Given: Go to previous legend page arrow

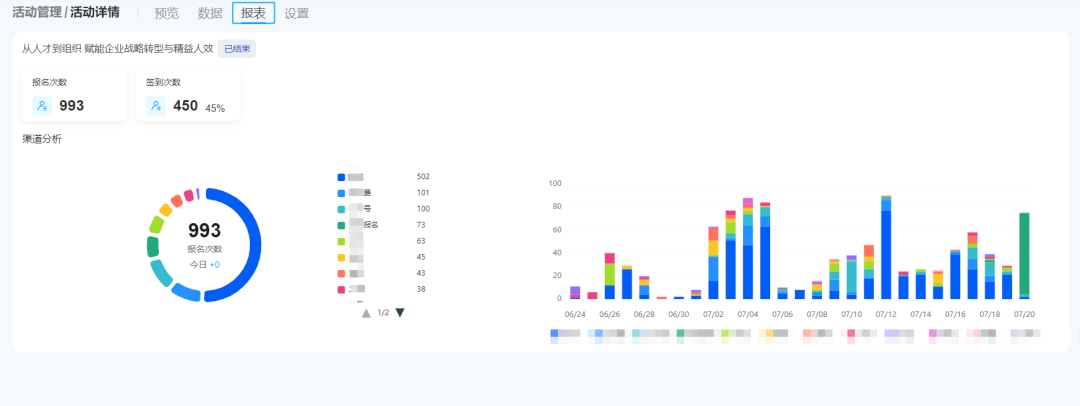Looking at the screenshot, I should click(366, 313).
